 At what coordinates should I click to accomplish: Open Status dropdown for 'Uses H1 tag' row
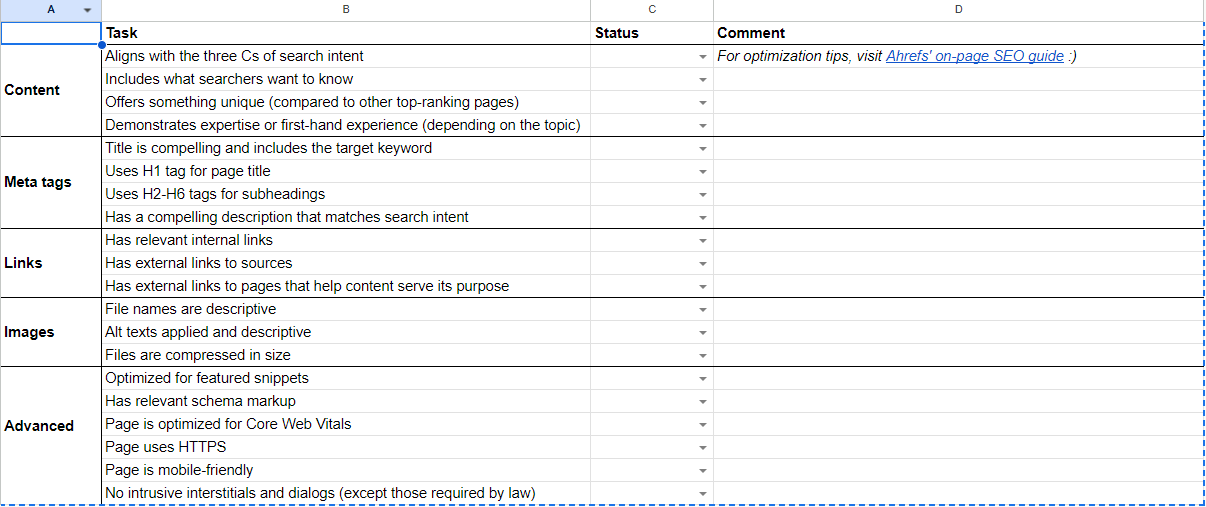[703, 172]
